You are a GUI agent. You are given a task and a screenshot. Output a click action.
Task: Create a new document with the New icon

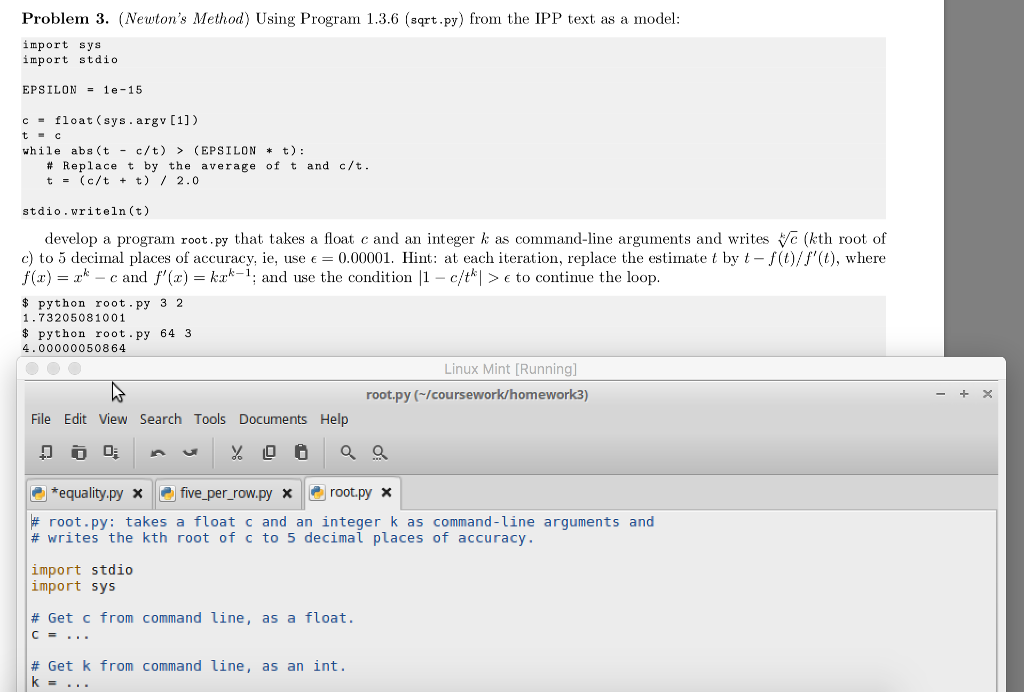[x=45, y=452]
